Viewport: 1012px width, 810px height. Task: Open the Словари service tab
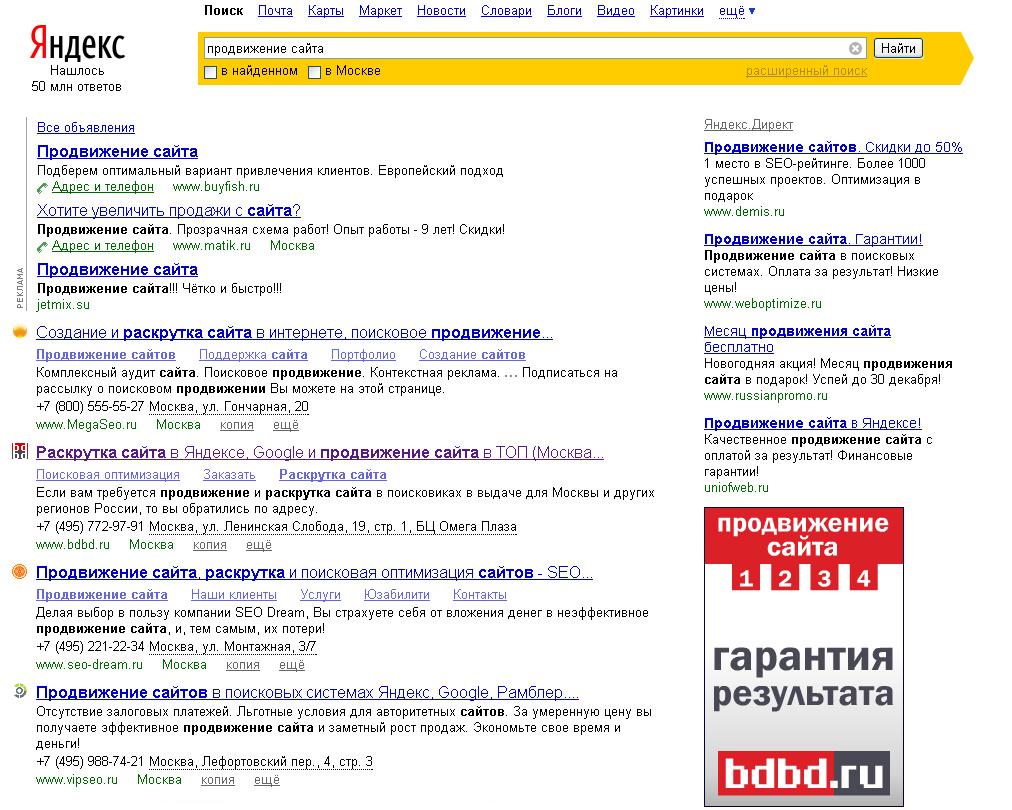click(506, 11)
